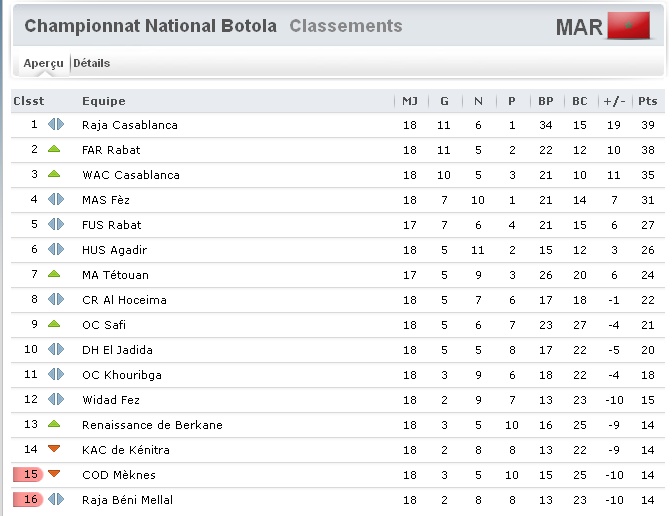The width and height of the screenshot is (672, 516).
Task: Click the green up arrow beside OC Safi
Action: [54, 324]
